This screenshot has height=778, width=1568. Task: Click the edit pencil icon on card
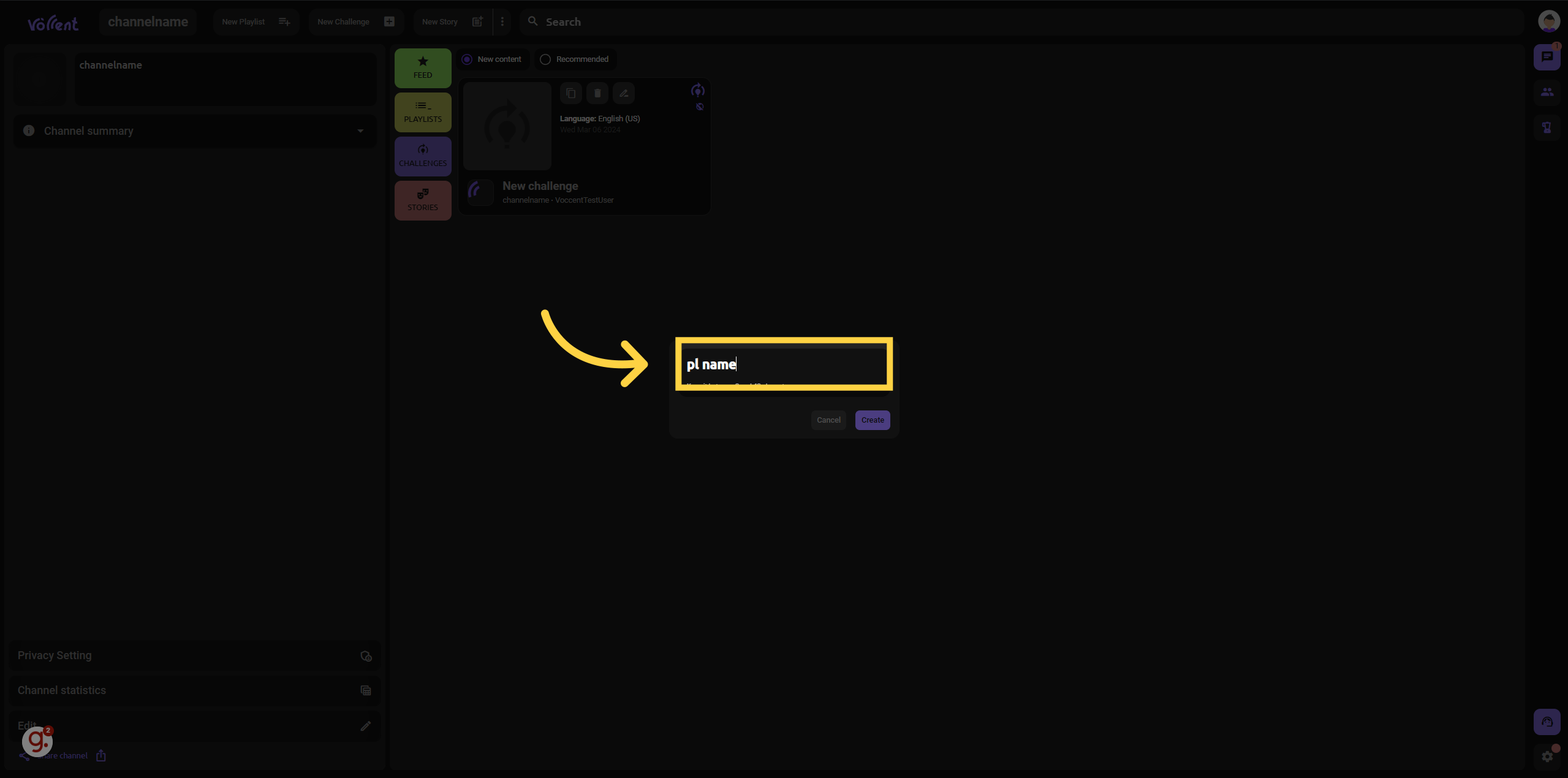(x=623, y=93)
